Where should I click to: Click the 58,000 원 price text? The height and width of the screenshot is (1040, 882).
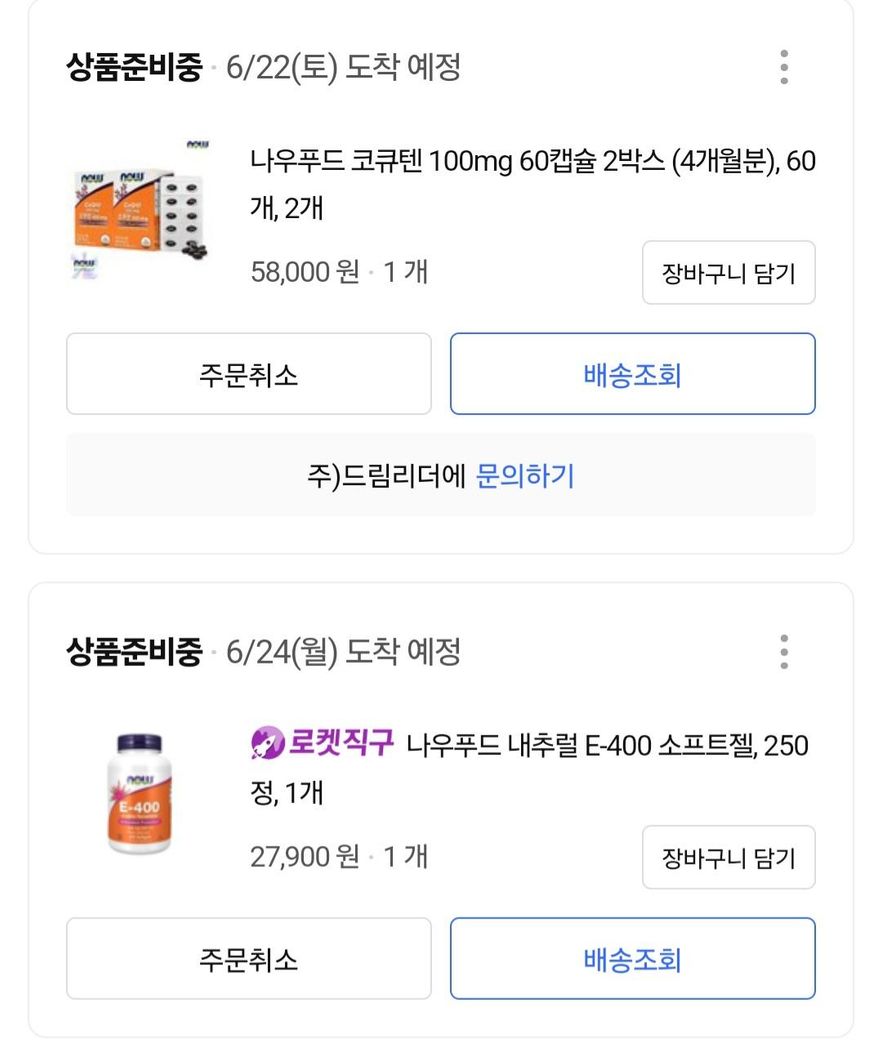tap(305, 272)
